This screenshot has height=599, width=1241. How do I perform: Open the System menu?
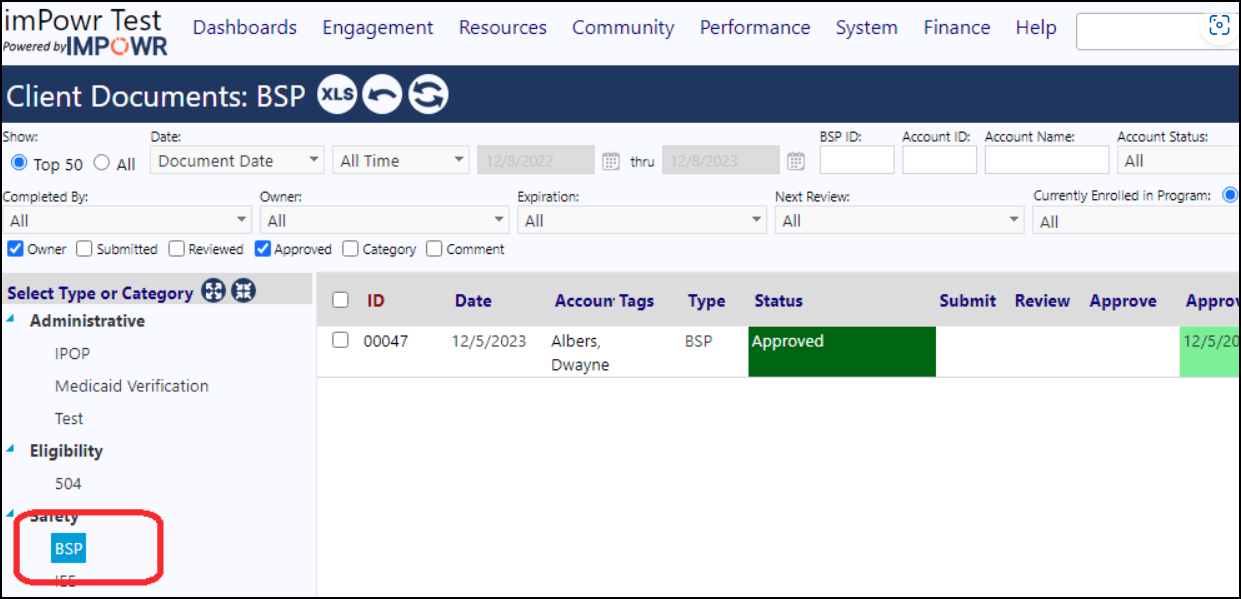pyautogui.click(x=867, y=28)
